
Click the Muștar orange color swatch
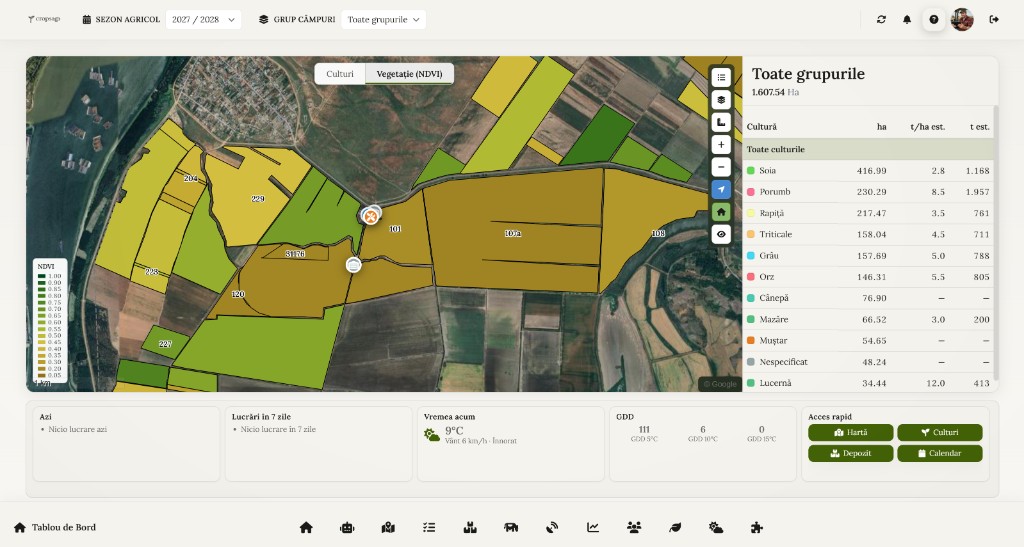click(751, 340)
